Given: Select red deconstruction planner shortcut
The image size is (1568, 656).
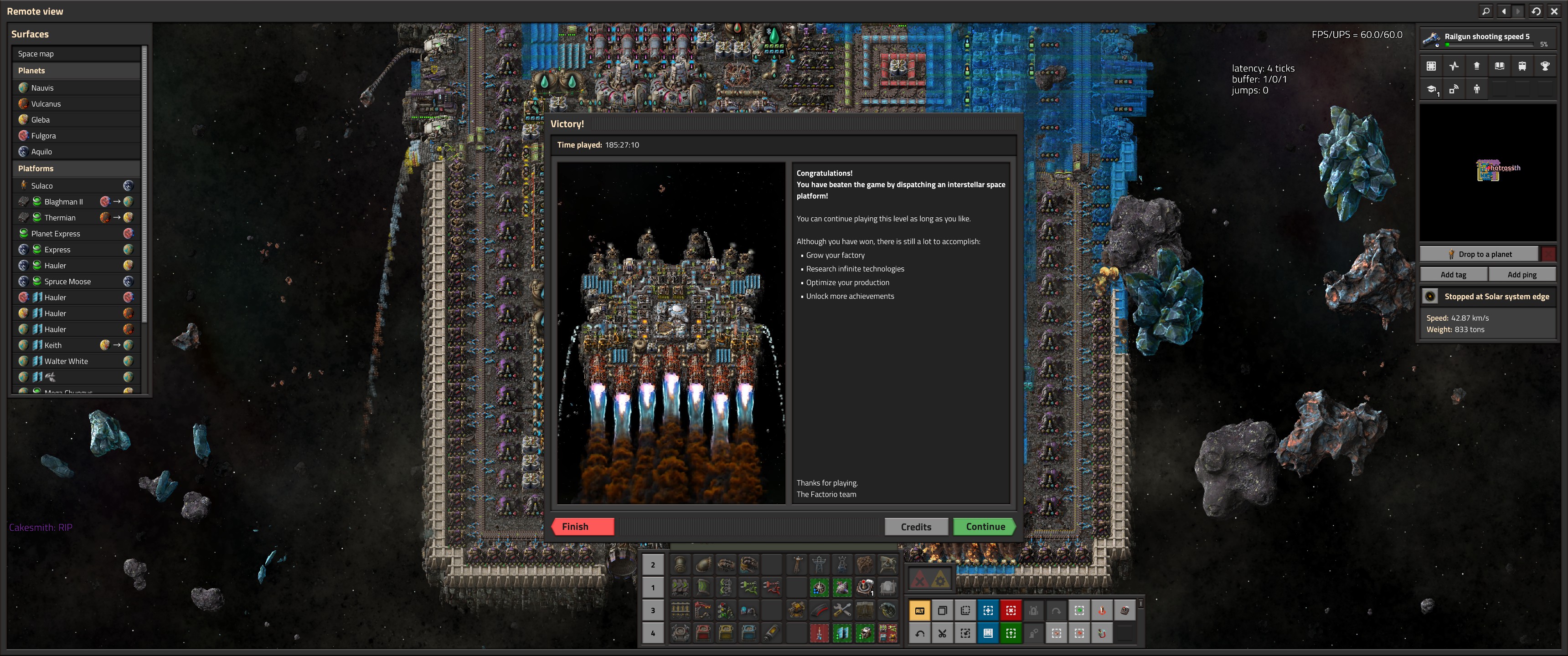Looking at the screenshot, I should (x=1011, y=610).
